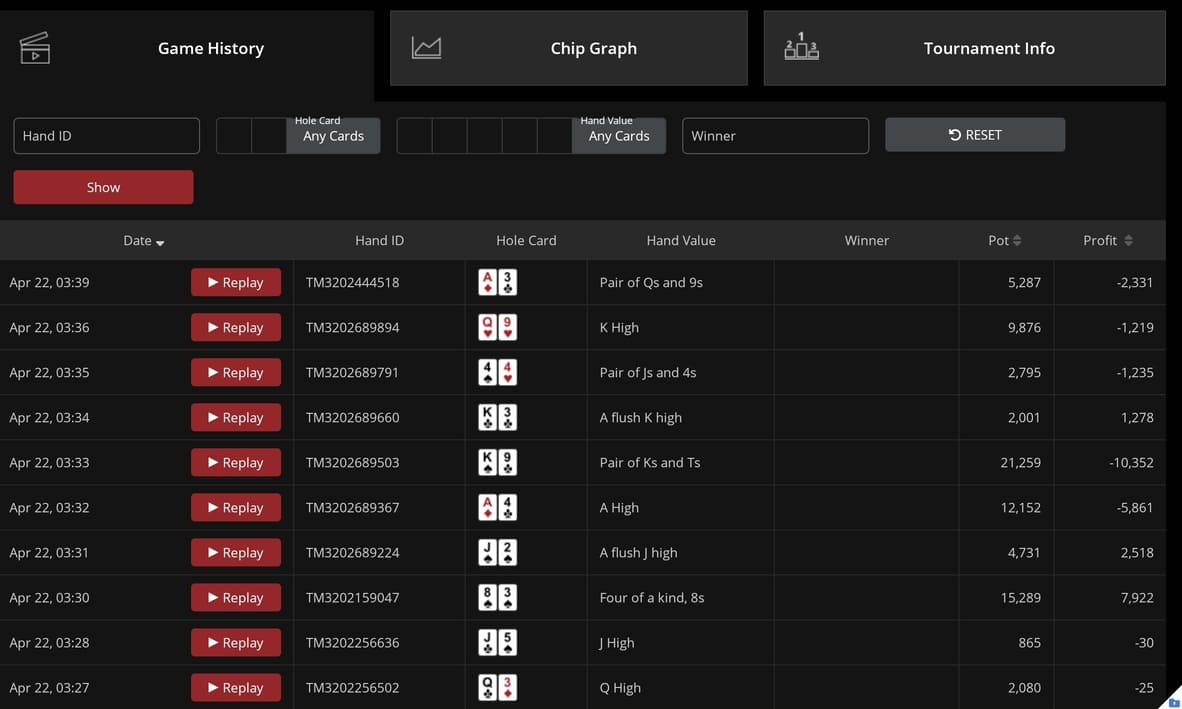
Task: Open the Hole Card Any Cards selector
Action: [x=333, y=136]
